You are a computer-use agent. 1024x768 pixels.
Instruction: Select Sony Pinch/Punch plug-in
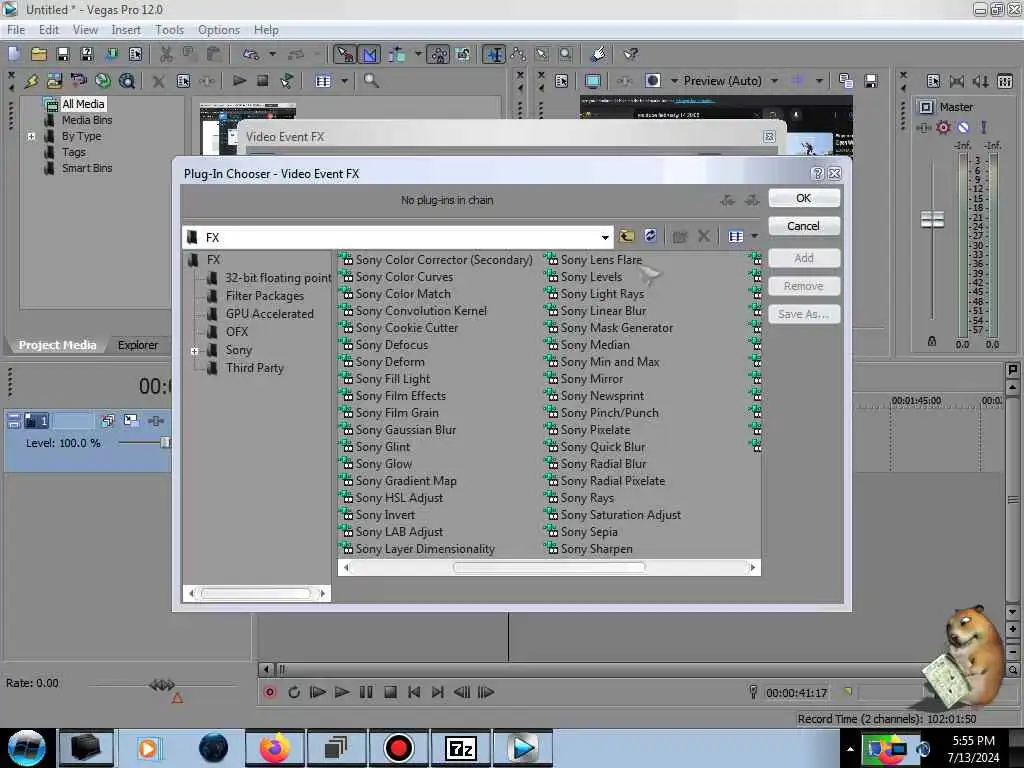pos(609,413)
